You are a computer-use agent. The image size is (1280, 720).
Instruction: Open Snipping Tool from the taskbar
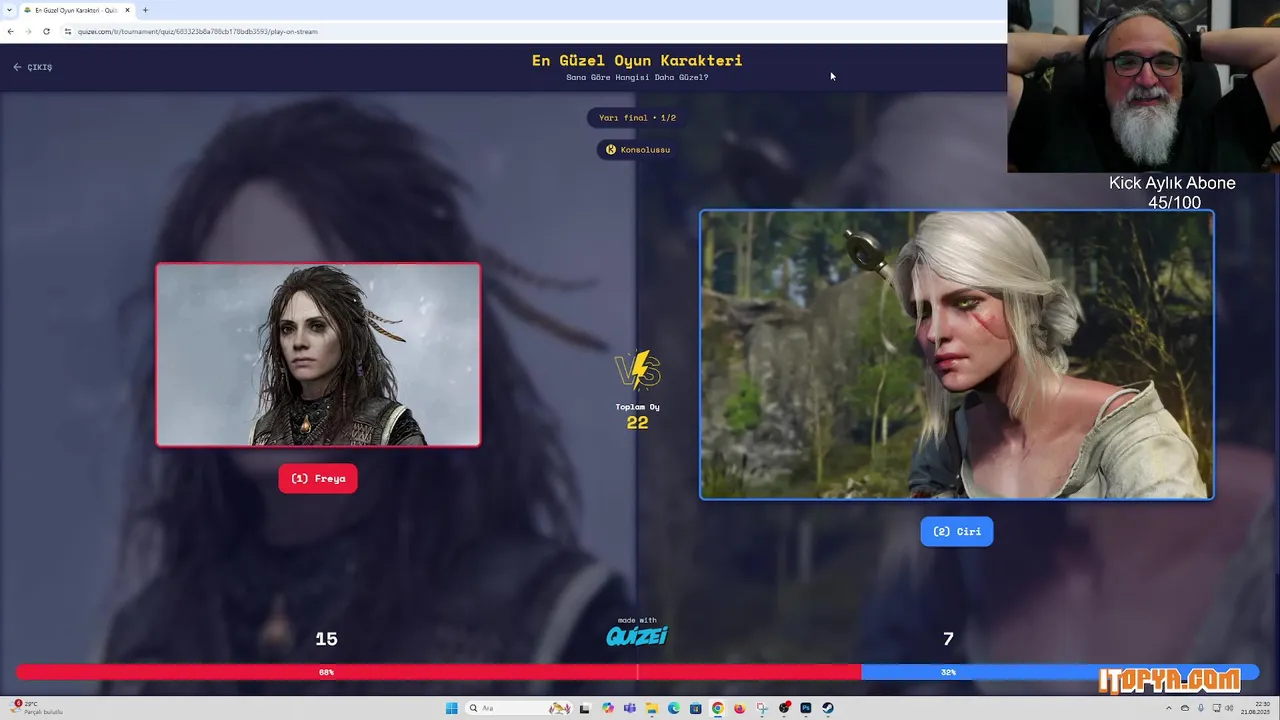[762, 708]
